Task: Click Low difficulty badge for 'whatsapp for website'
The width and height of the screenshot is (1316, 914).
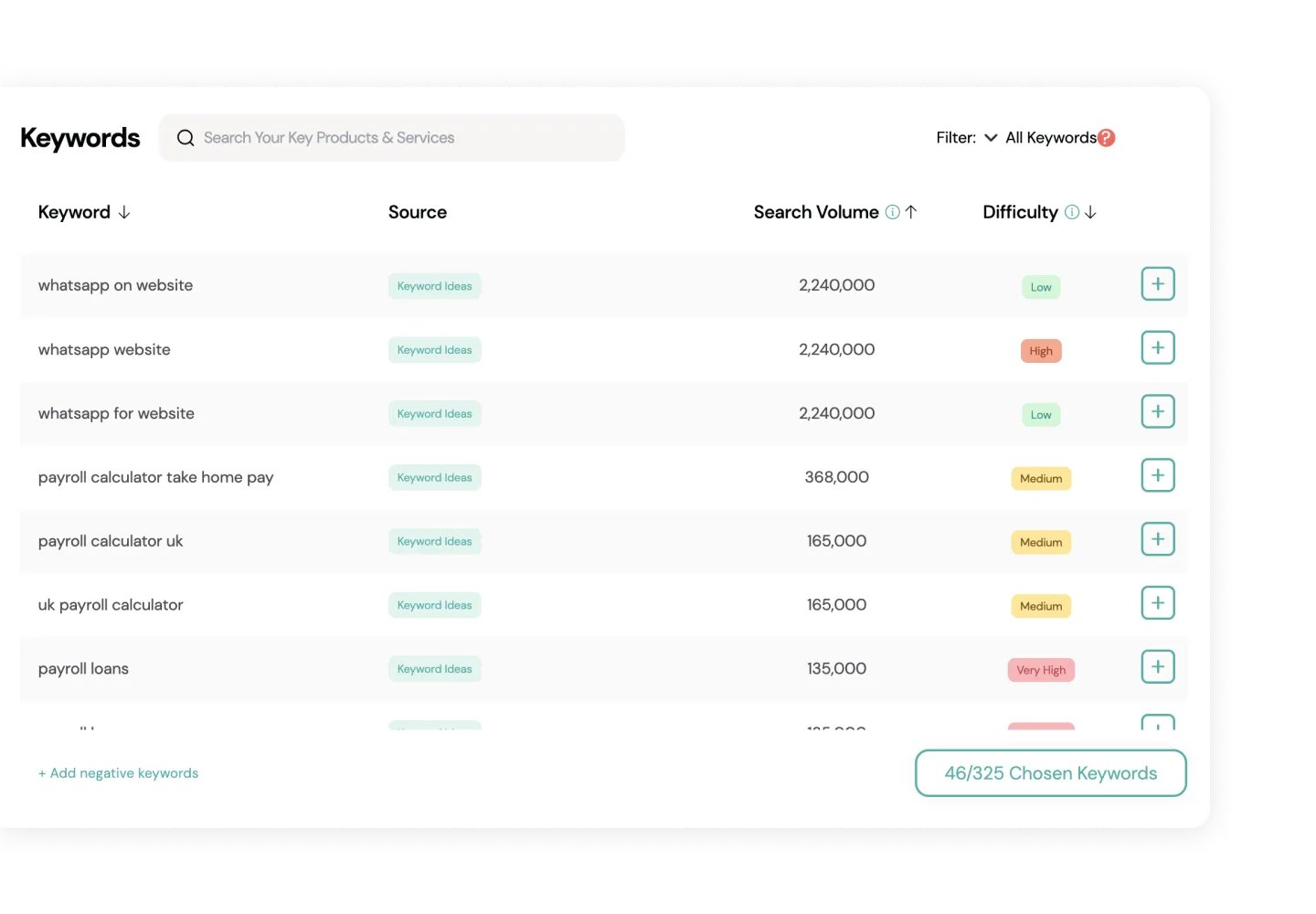Action: coord(1041,415)
